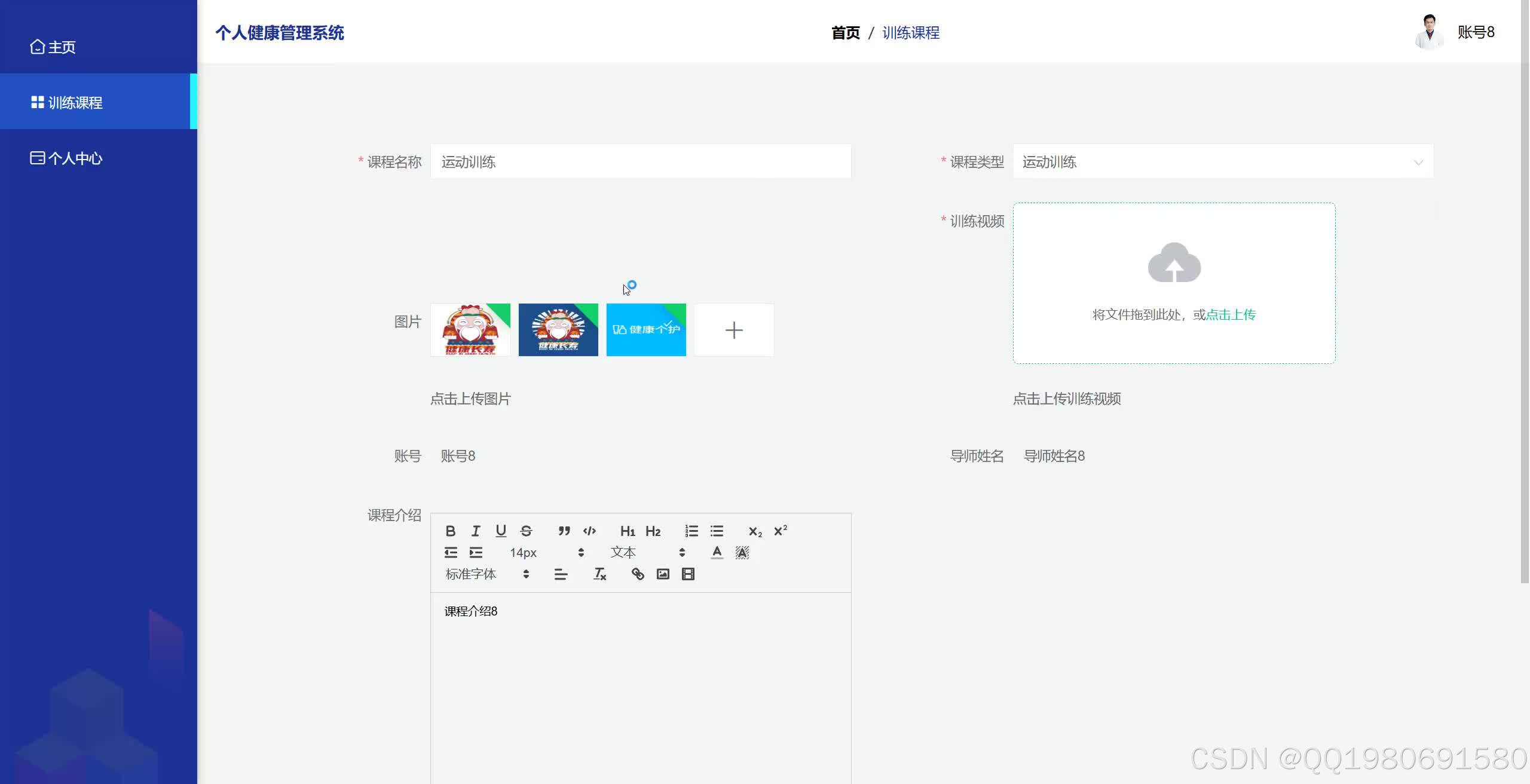Insert a hyperlink in the course editor

pos(637,574)
